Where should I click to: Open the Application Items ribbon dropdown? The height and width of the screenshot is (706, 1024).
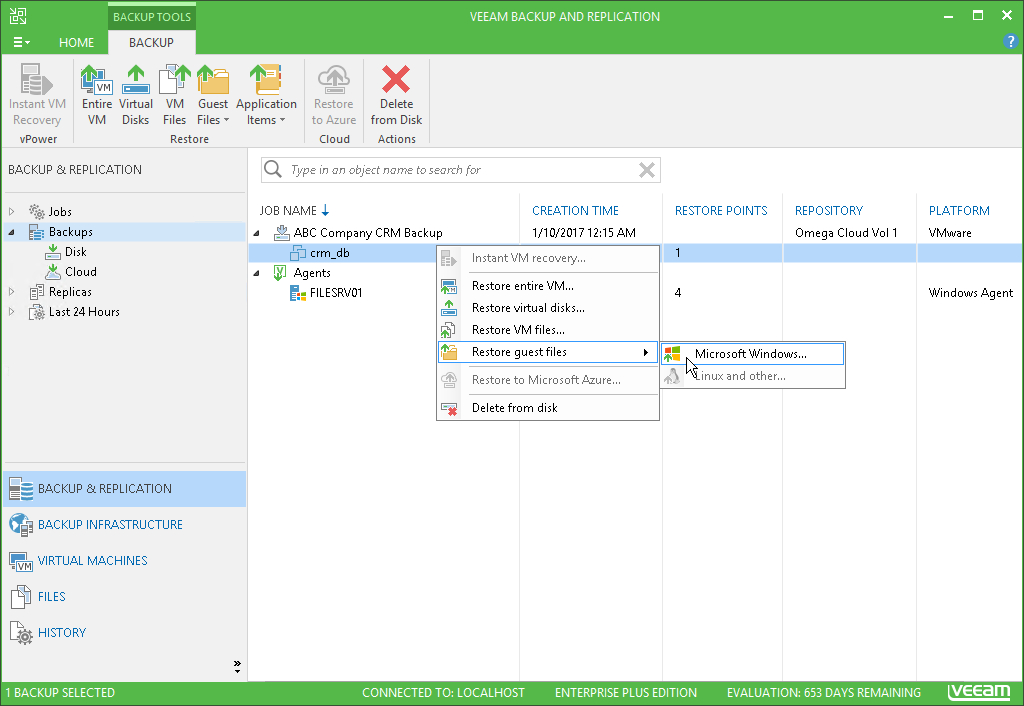[x=266, y=95]
